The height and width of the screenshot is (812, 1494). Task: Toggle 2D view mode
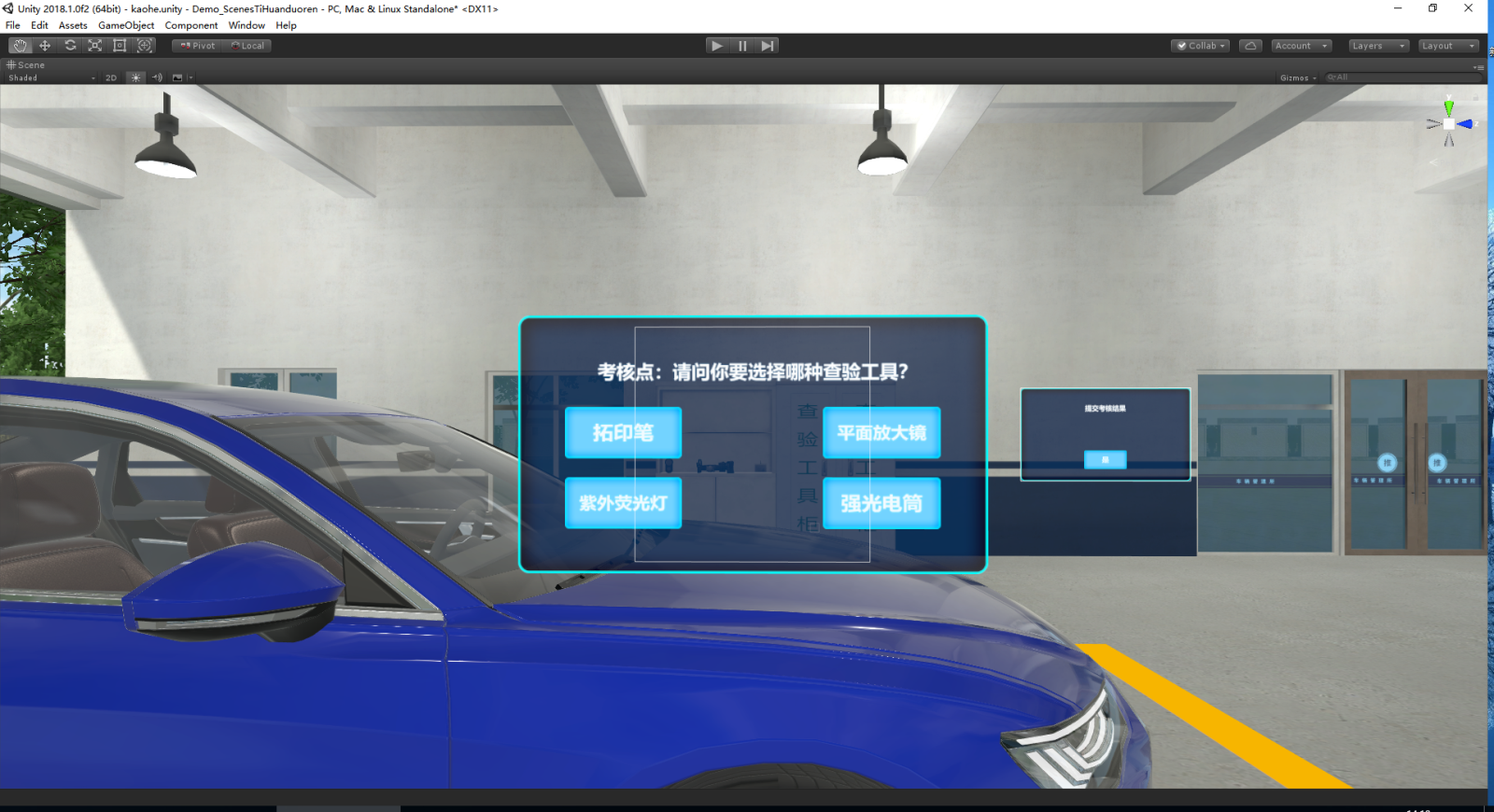(111, 78)
